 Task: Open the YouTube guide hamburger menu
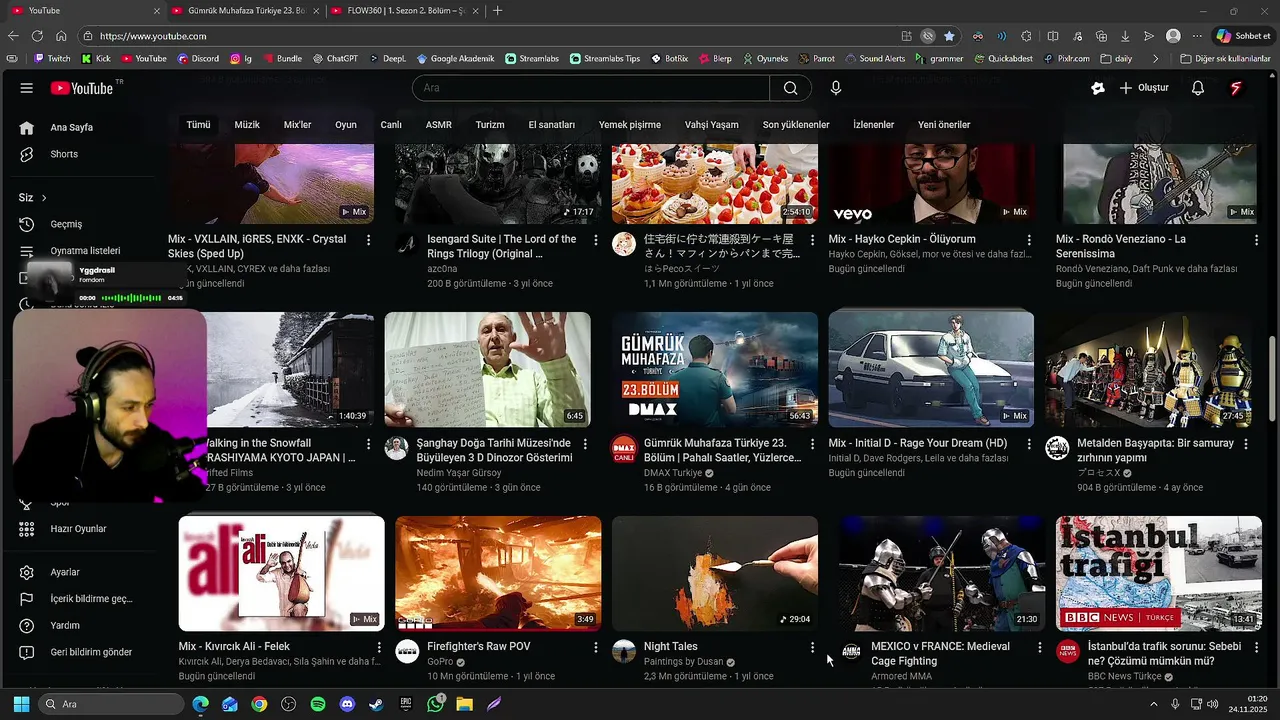click(x=27, y=88)
